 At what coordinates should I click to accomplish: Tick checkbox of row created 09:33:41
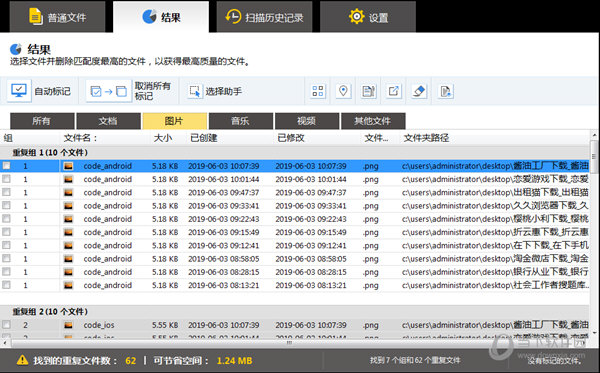7,205
